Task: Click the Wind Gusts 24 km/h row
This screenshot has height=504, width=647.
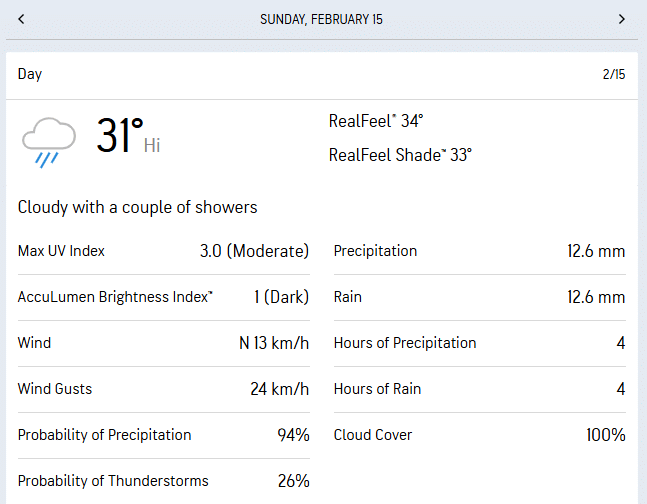Action: [163, 389]
